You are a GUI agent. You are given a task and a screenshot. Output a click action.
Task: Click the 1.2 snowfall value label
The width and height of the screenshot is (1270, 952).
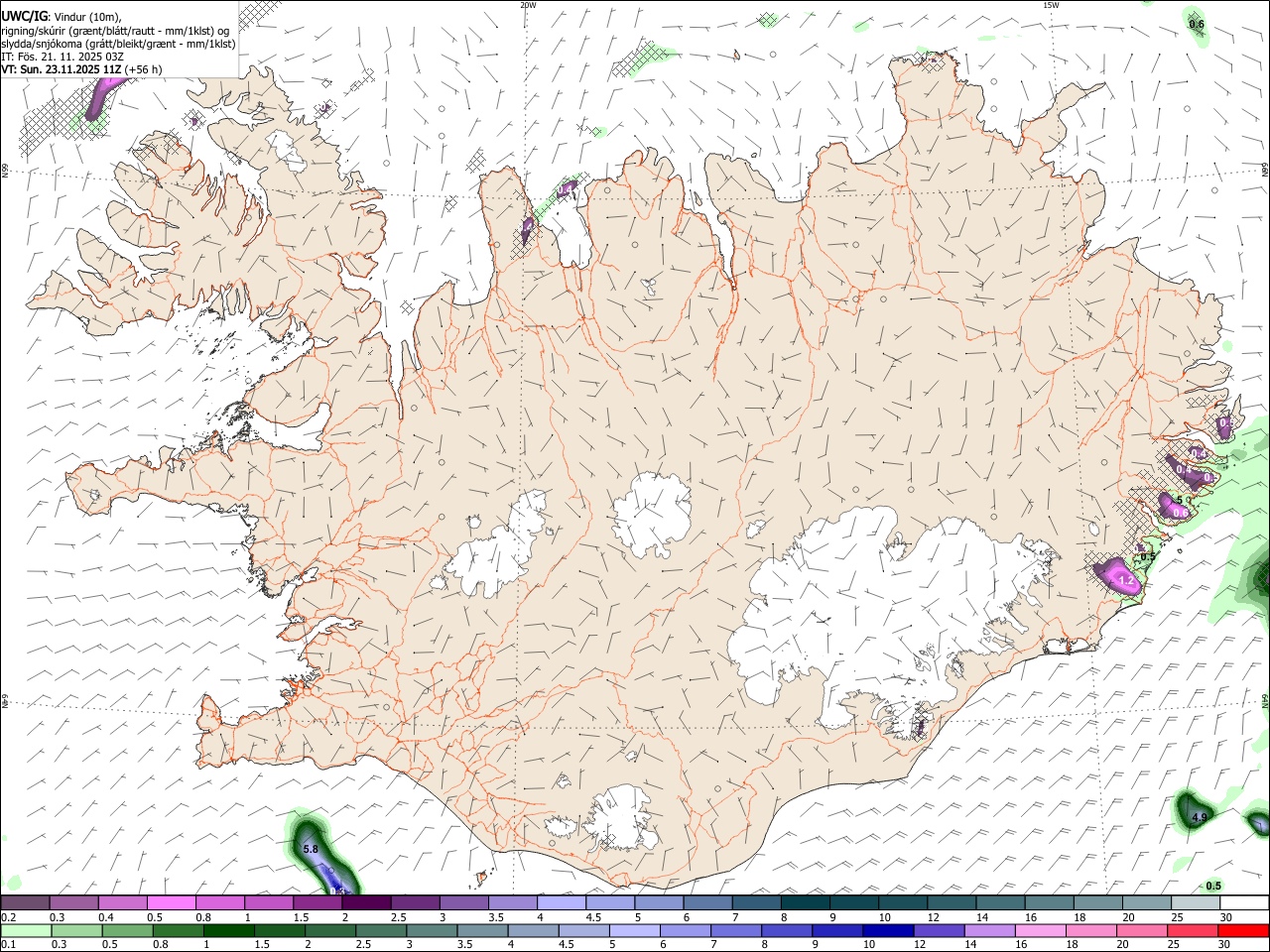(x=1125, y=579)
